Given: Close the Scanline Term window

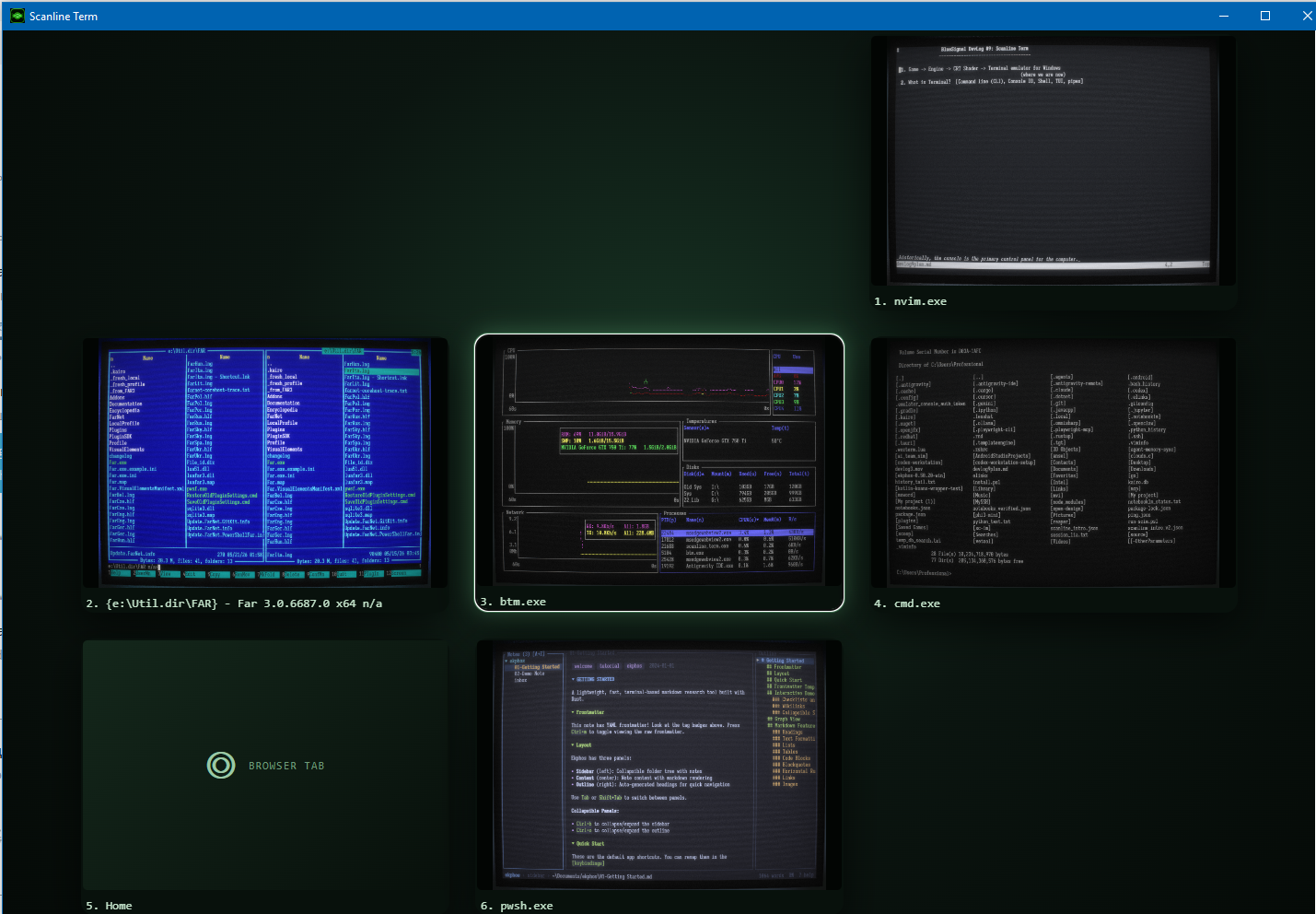Looking at the screenshot, I should (x=1307, y=16).
